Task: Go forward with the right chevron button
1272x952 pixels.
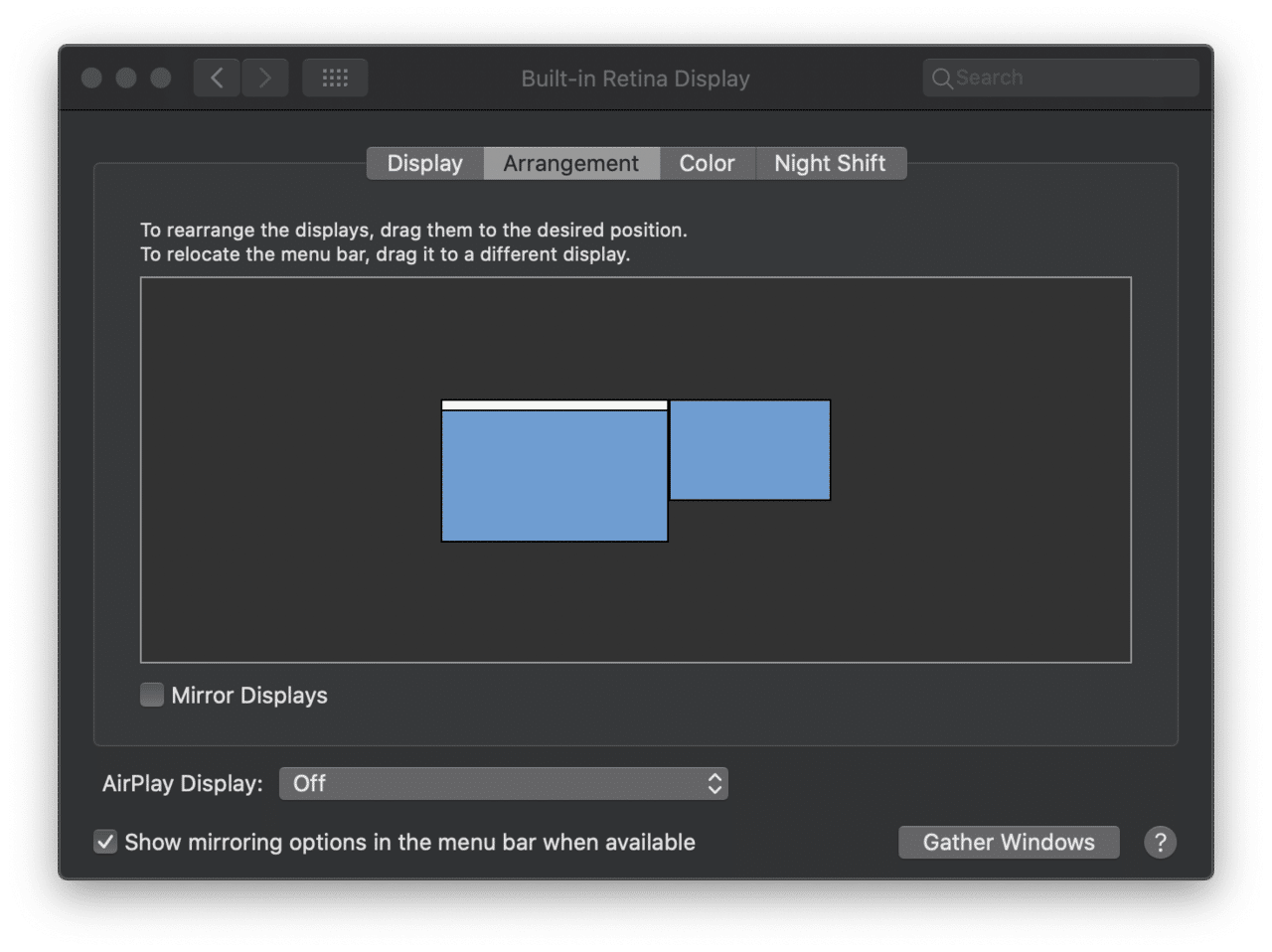Action: coord(264,78)
